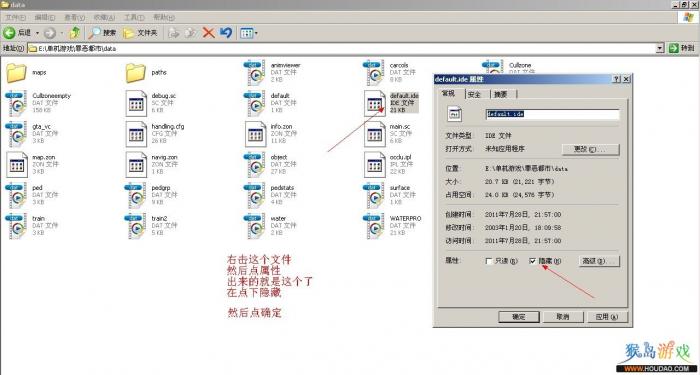Click the Up one folder icon
The height and width of the screenshot is (375, 700).
75,33
